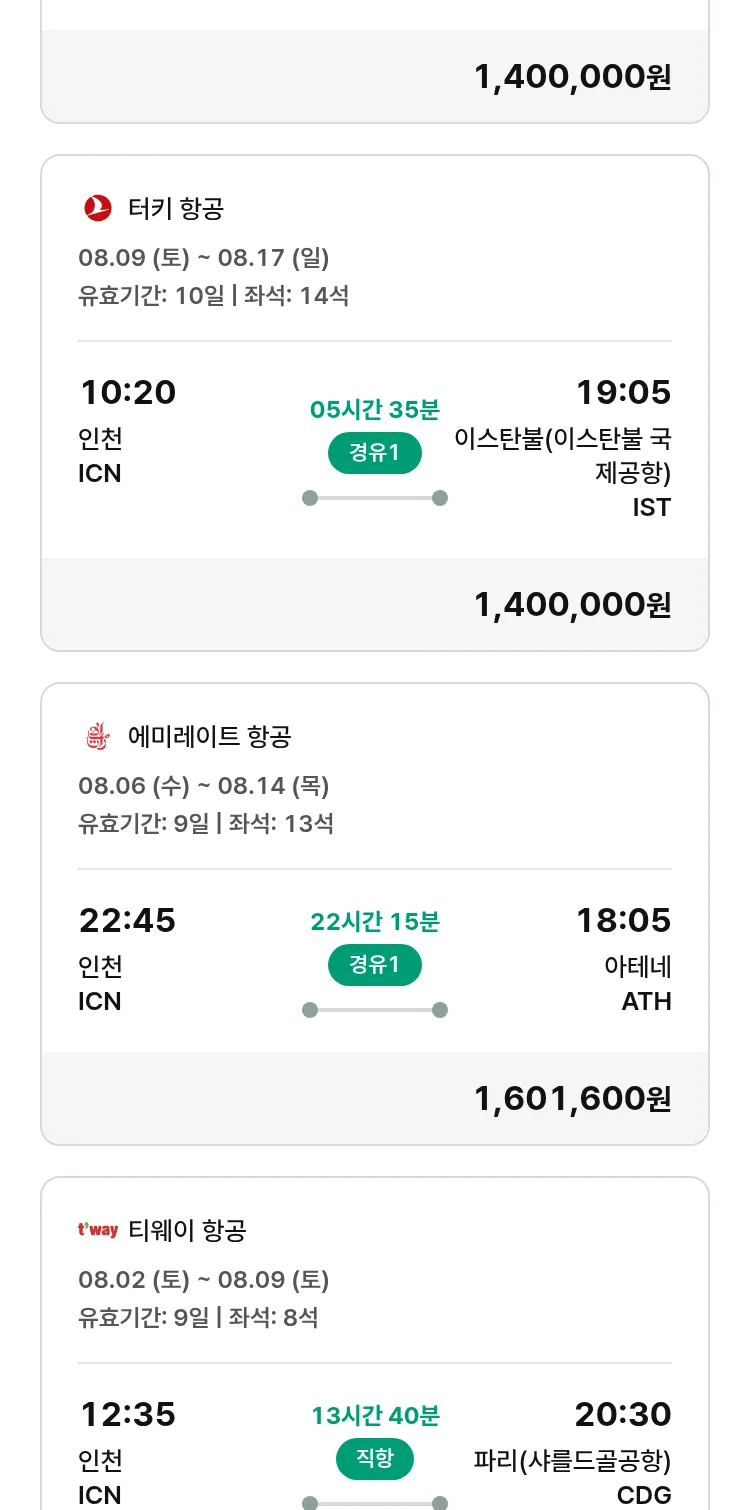The height and width of the screenshot is (1510, 750).
Task: Click the 22:45 Emirates departure time
Action: (x=127, y=920)
